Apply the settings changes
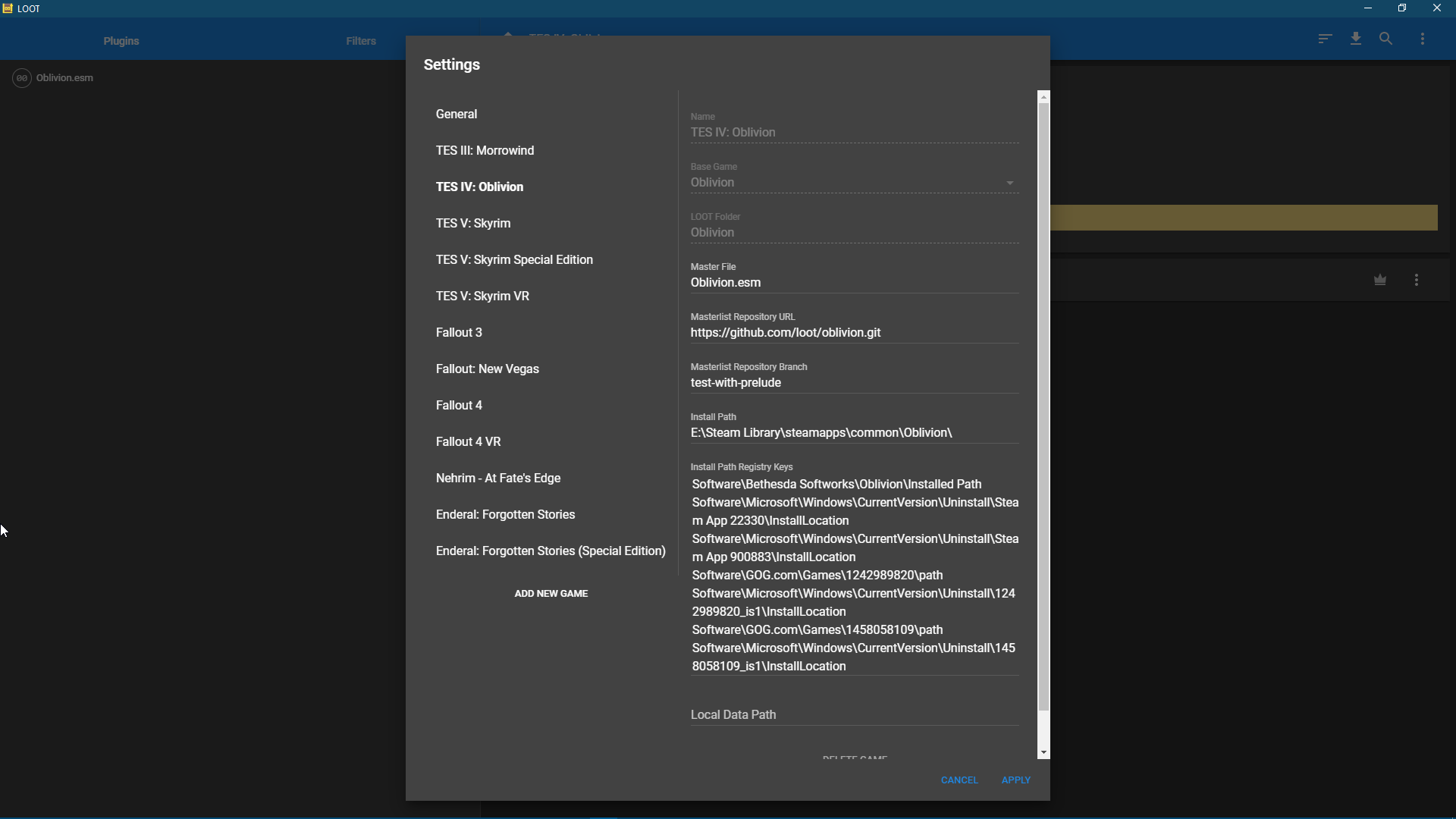Viewport: 1456px width, 819px height. [x=1016, y=780]
